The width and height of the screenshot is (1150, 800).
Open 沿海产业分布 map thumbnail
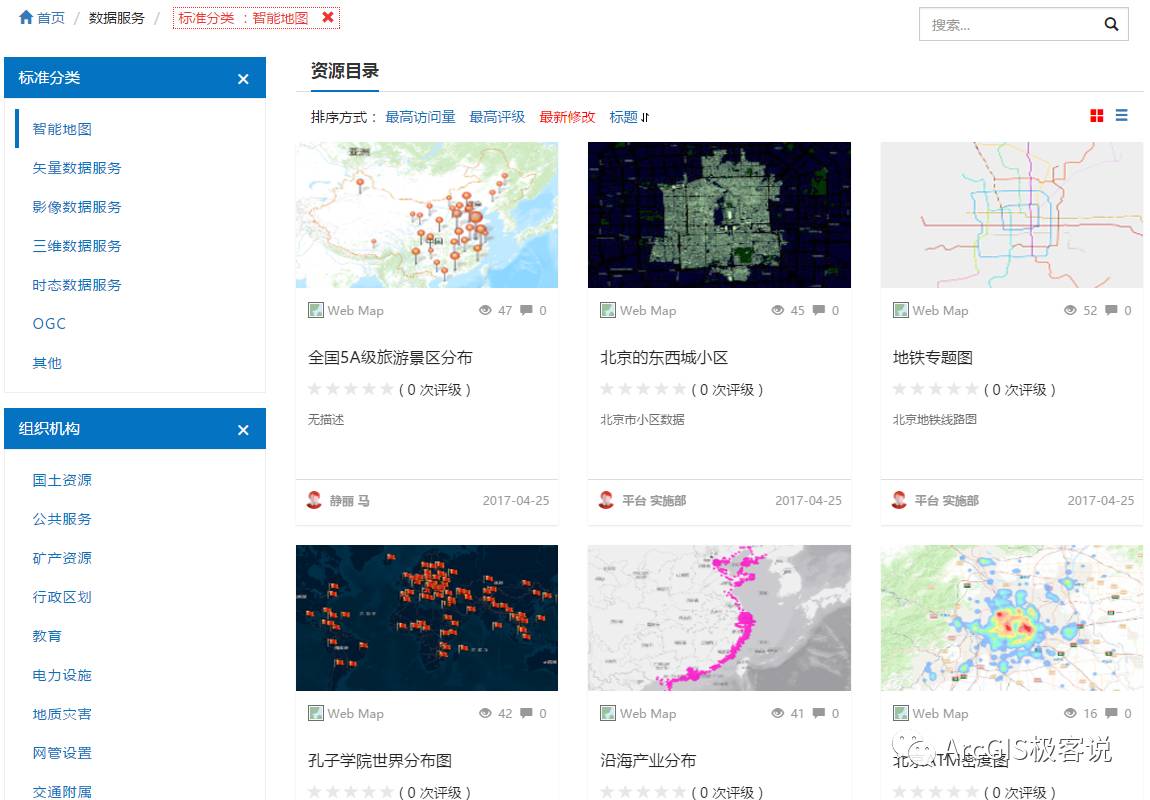(719, 617)
